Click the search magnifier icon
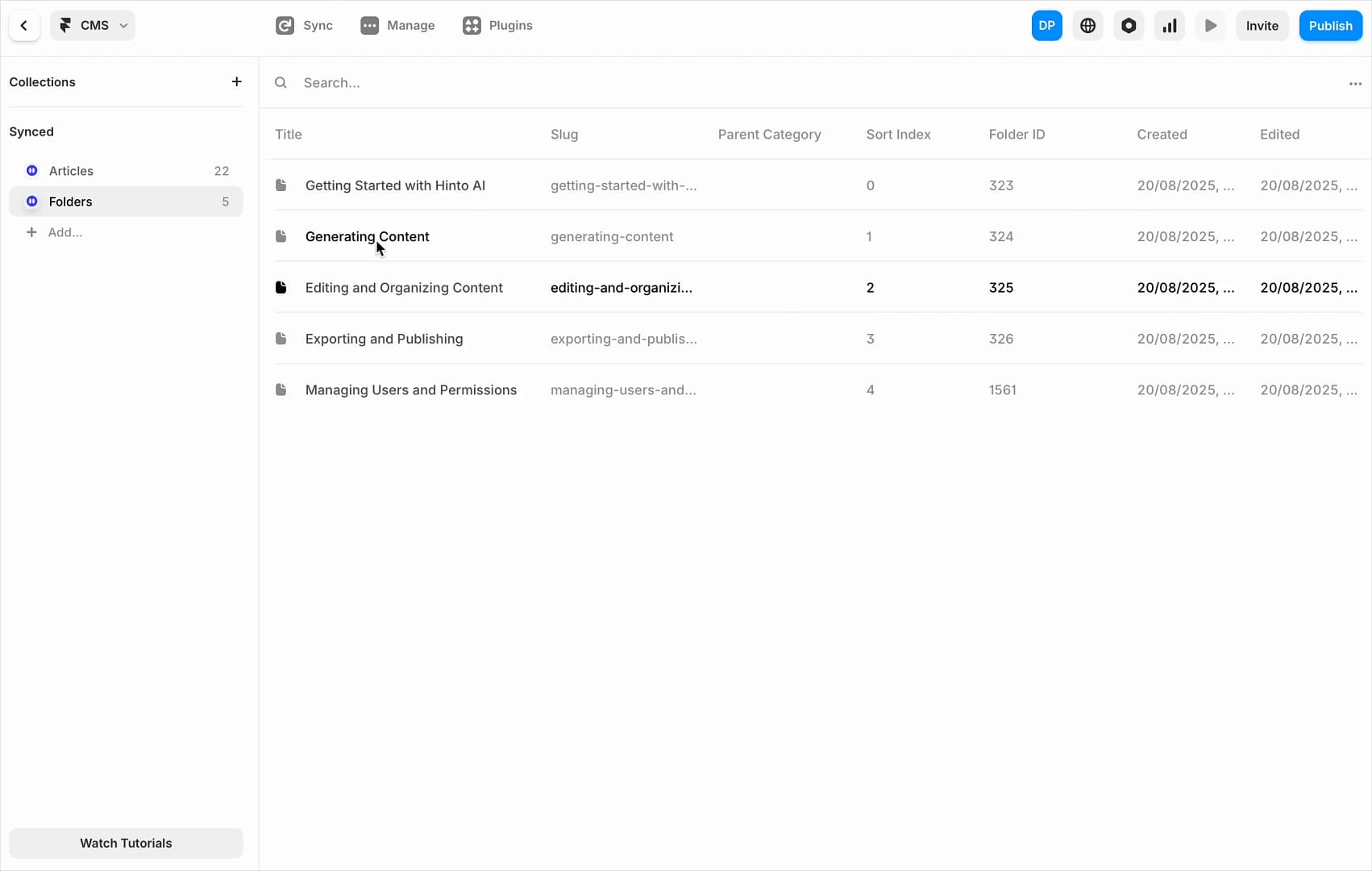 (x=281, y=82)
